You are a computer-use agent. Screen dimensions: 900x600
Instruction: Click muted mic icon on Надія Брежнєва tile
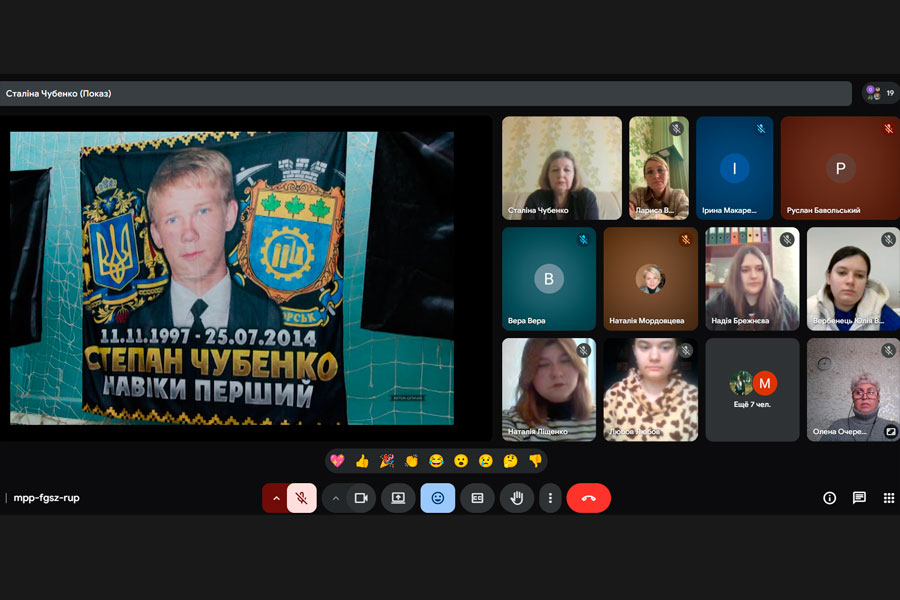[788, 239]
